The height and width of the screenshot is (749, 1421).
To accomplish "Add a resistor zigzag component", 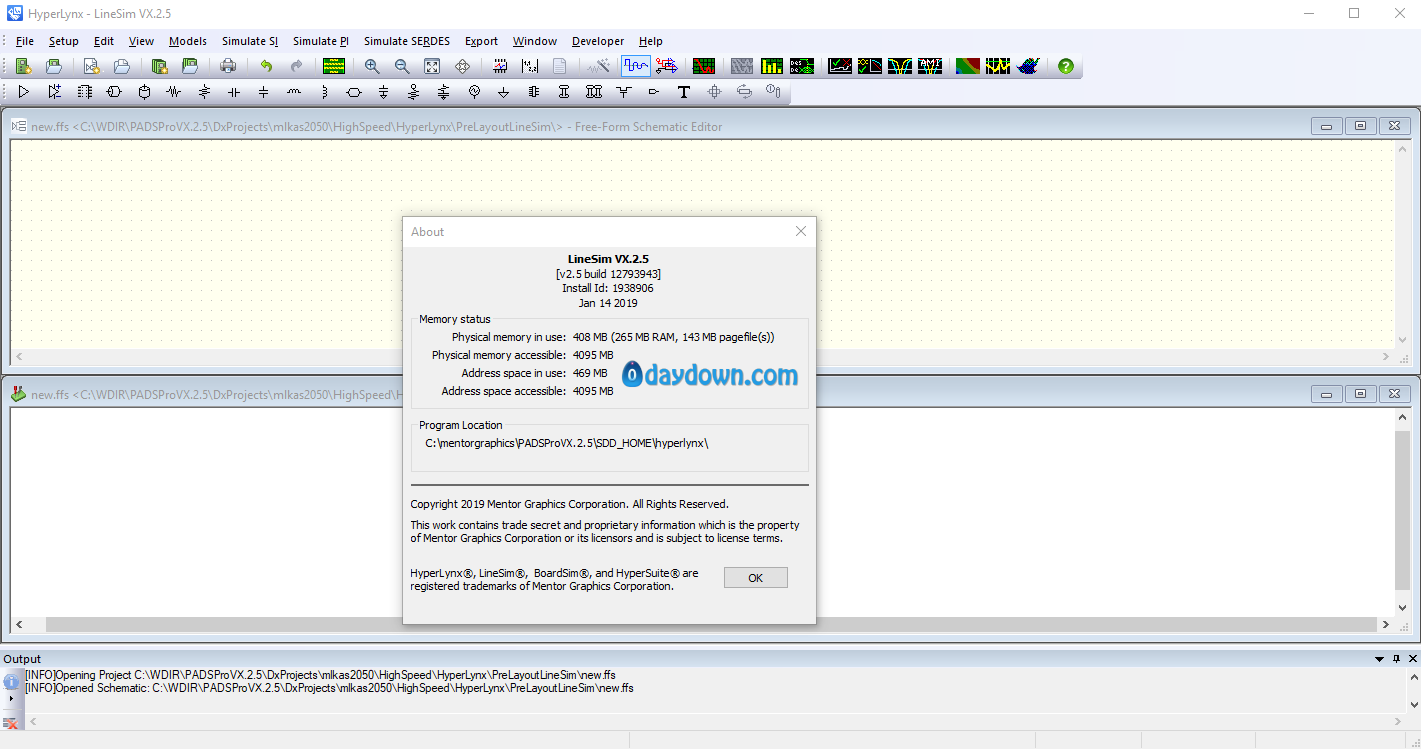I will tap(174, 92).
